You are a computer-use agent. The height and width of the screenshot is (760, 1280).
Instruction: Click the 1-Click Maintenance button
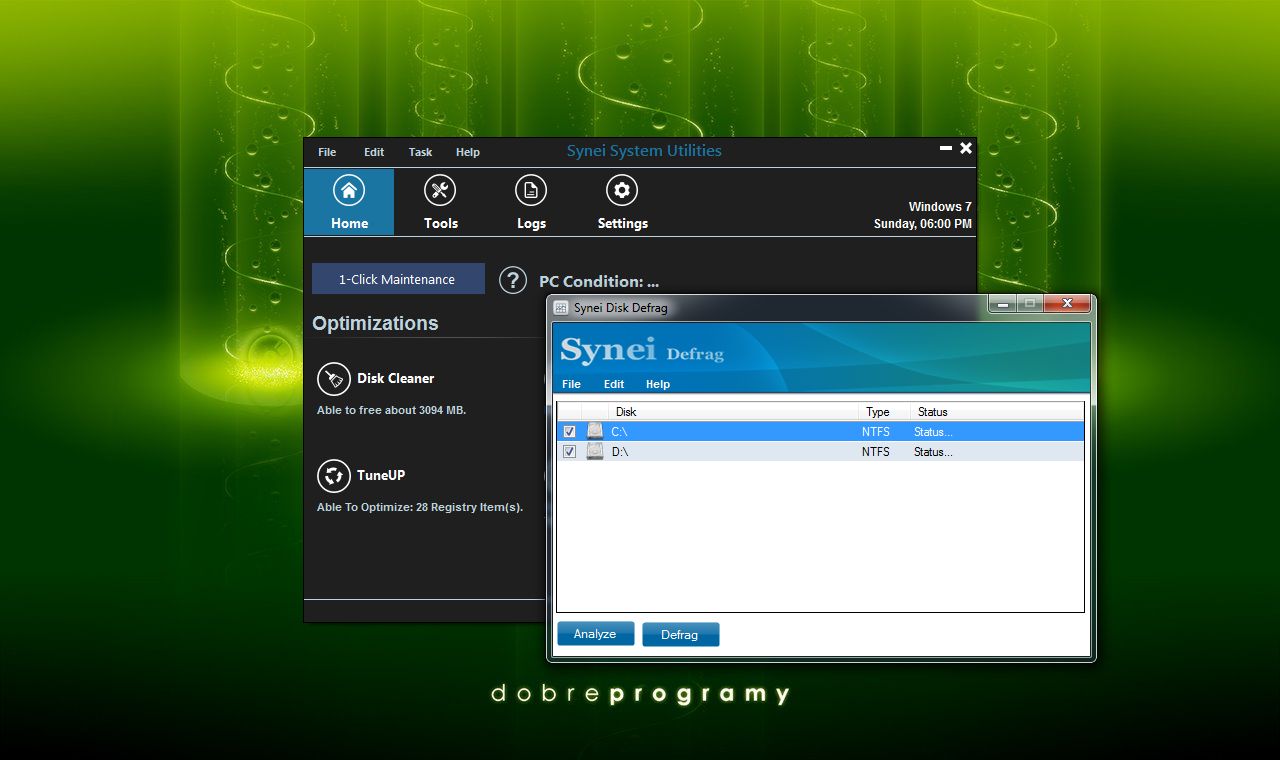pos(398,279)
